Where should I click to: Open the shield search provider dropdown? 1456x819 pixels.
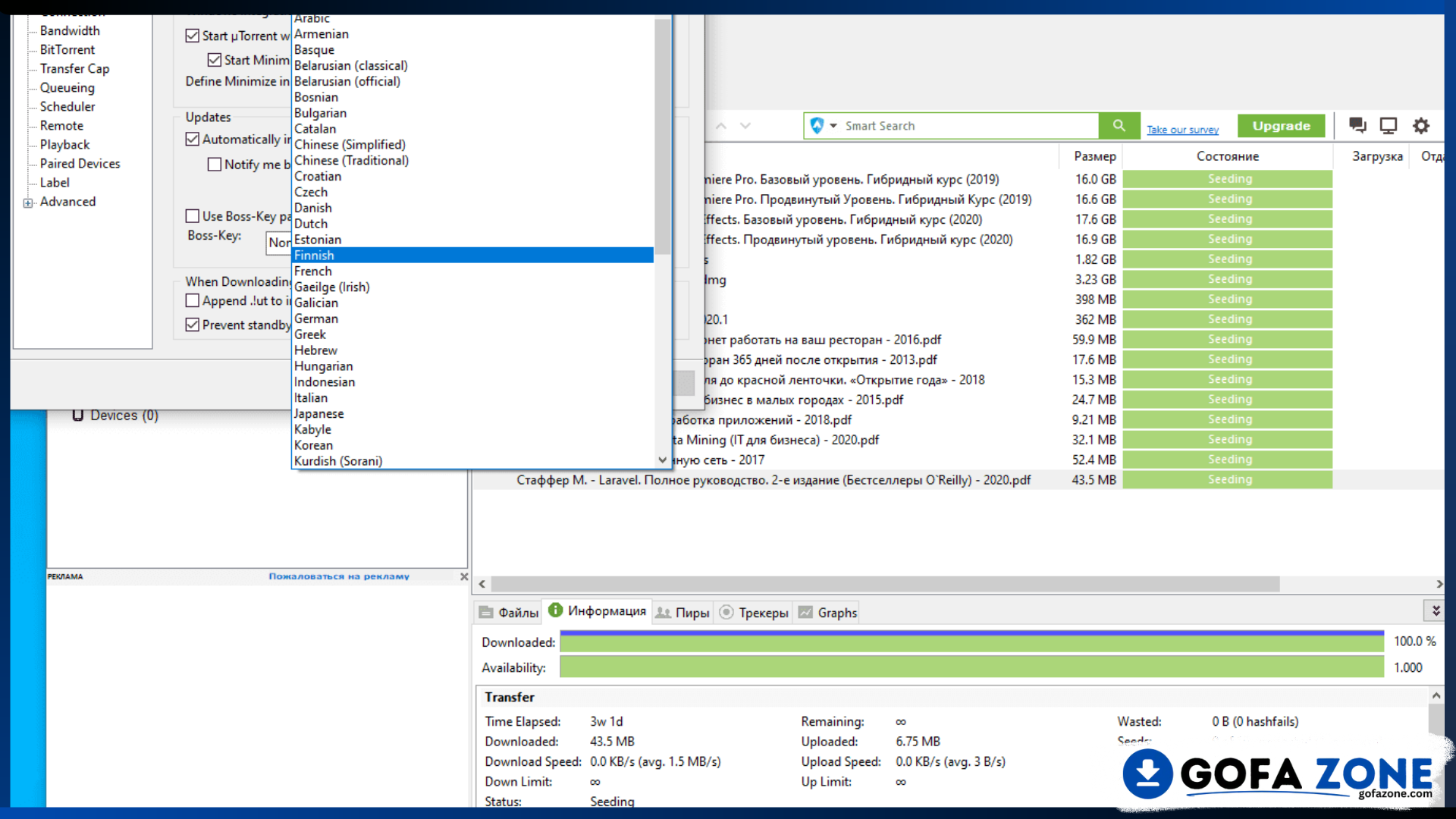coord(824,126)
